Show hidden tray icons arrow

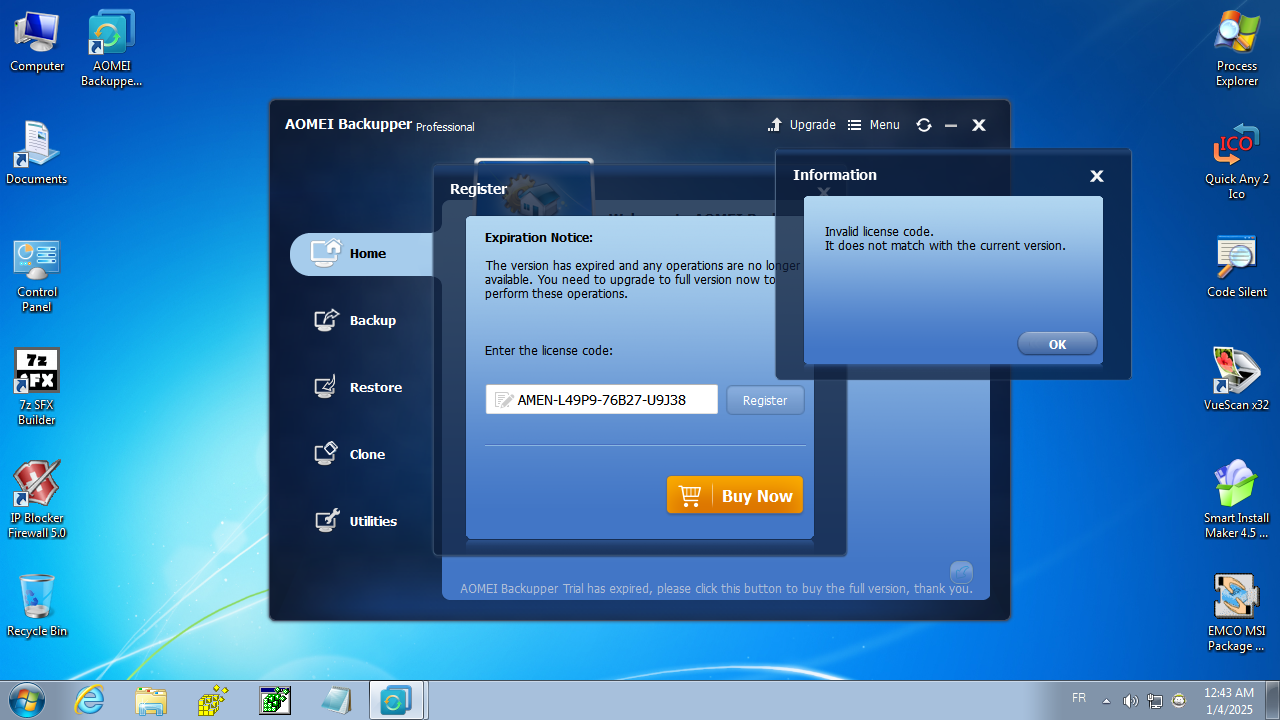(1106, 701)
